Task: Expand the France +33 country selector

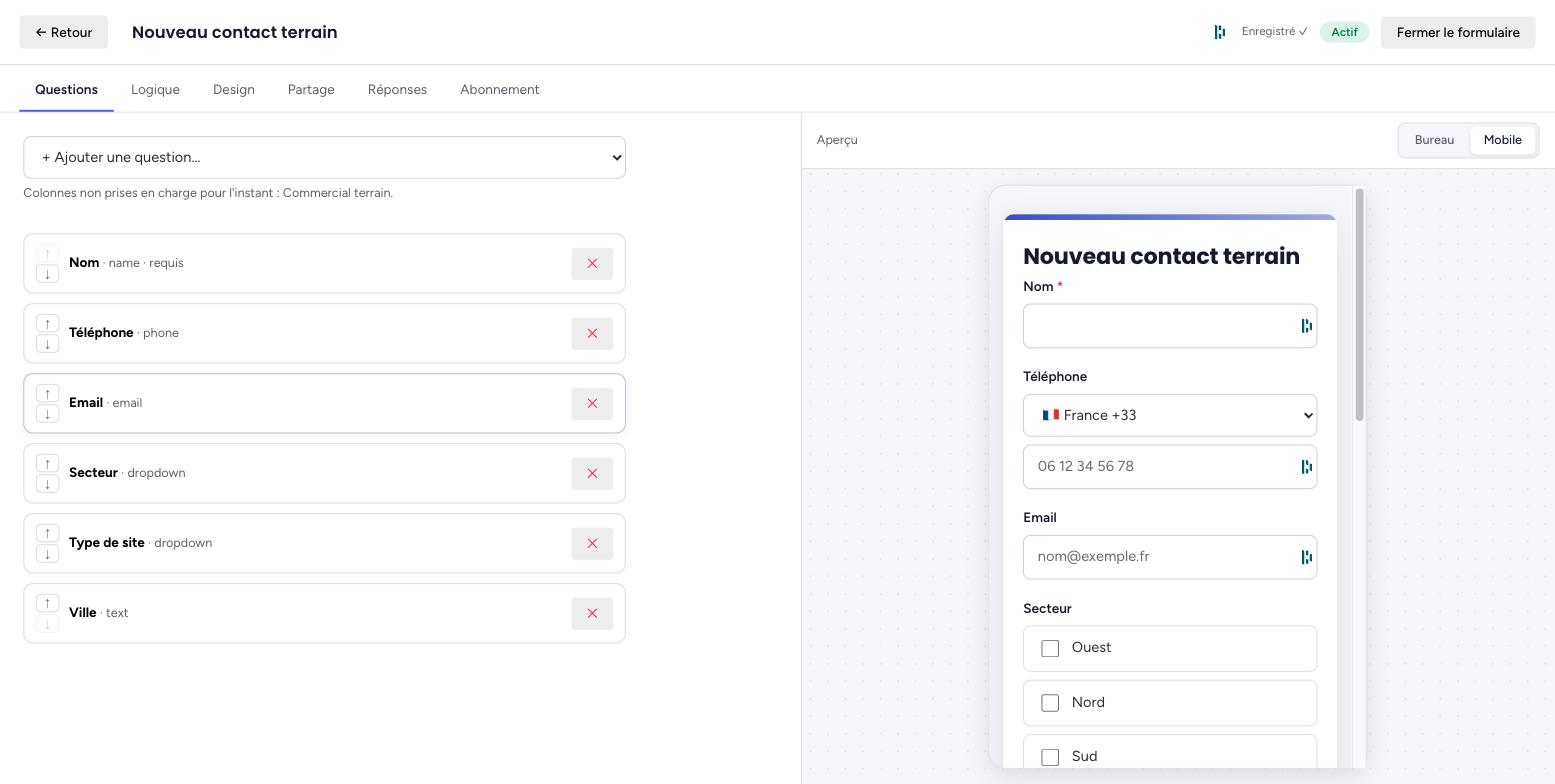Action: 1170,415
